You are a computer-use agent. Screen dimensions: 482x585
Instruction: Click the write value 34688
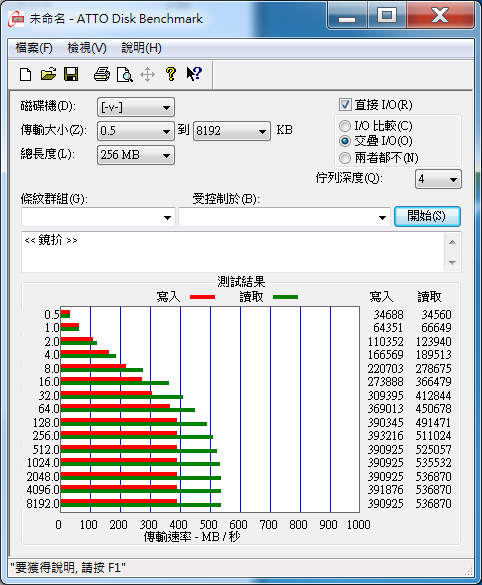[x=388, y=315]
